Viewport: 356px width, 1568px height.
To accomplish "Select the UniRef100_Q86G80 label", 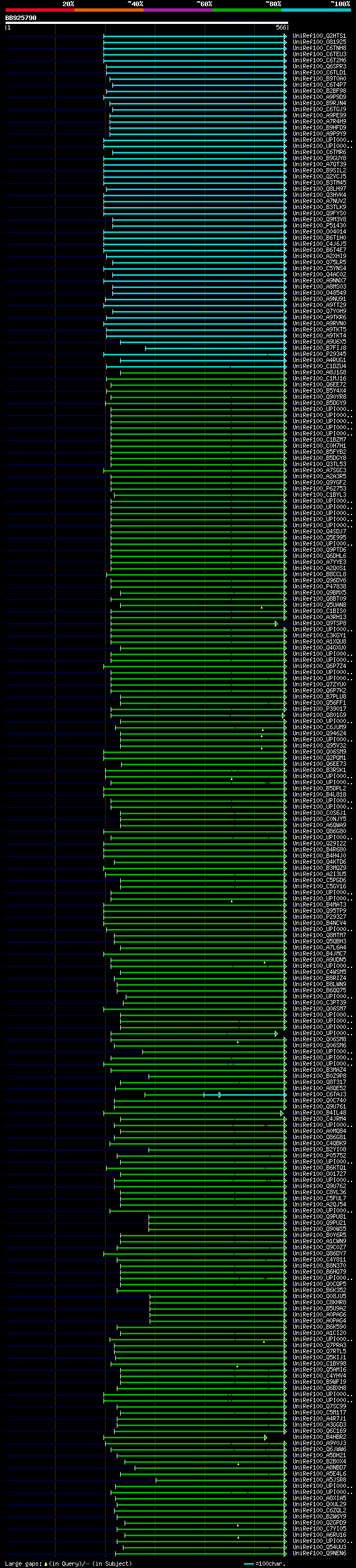I will pos(319,832).
